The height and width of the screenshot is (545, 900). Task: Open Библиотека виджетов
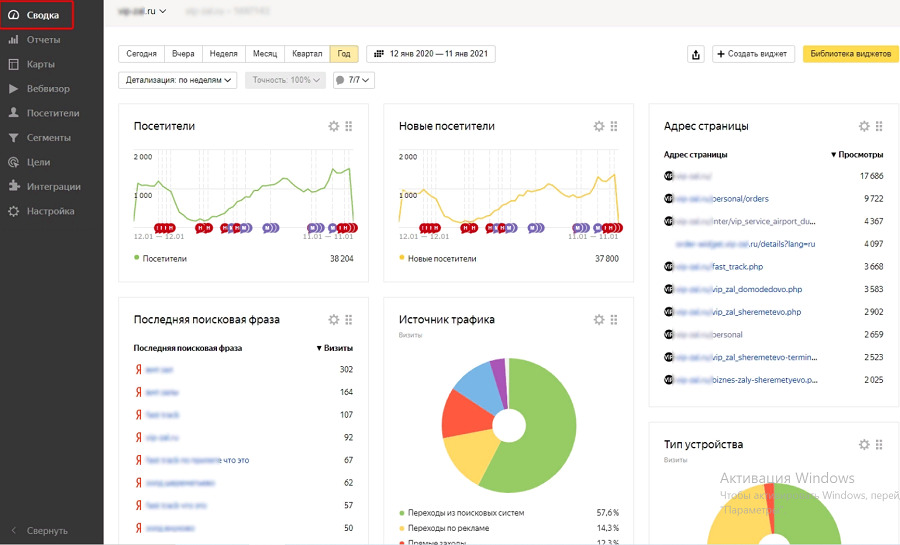[851, 54]
